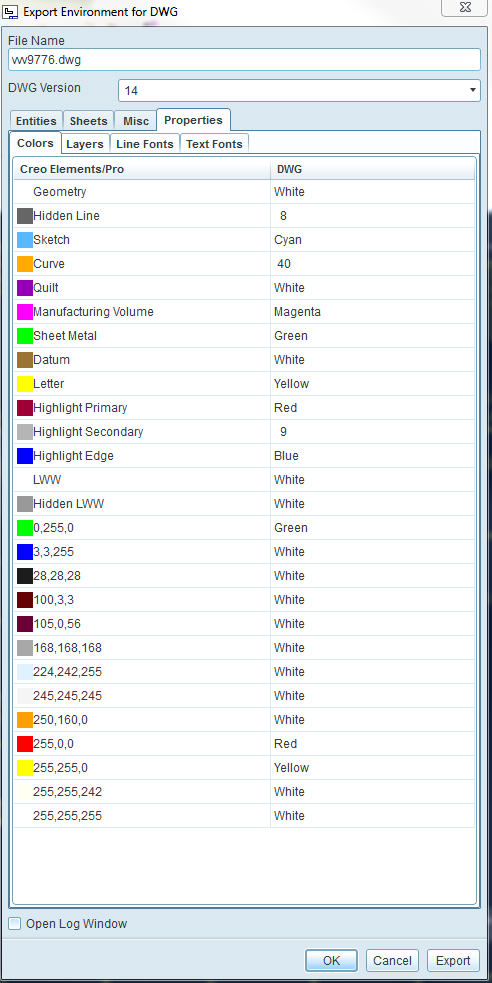Click the 0,255,0 green swatch
The image size is (492, 983).
pos(25,528)
